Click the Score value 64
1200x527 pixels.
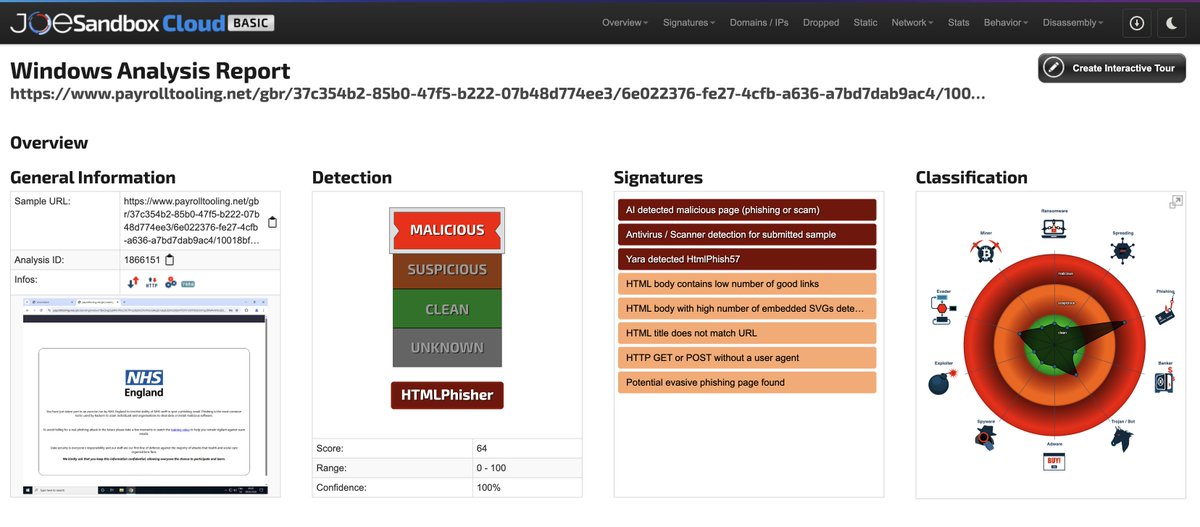click(x=481, y=449)
